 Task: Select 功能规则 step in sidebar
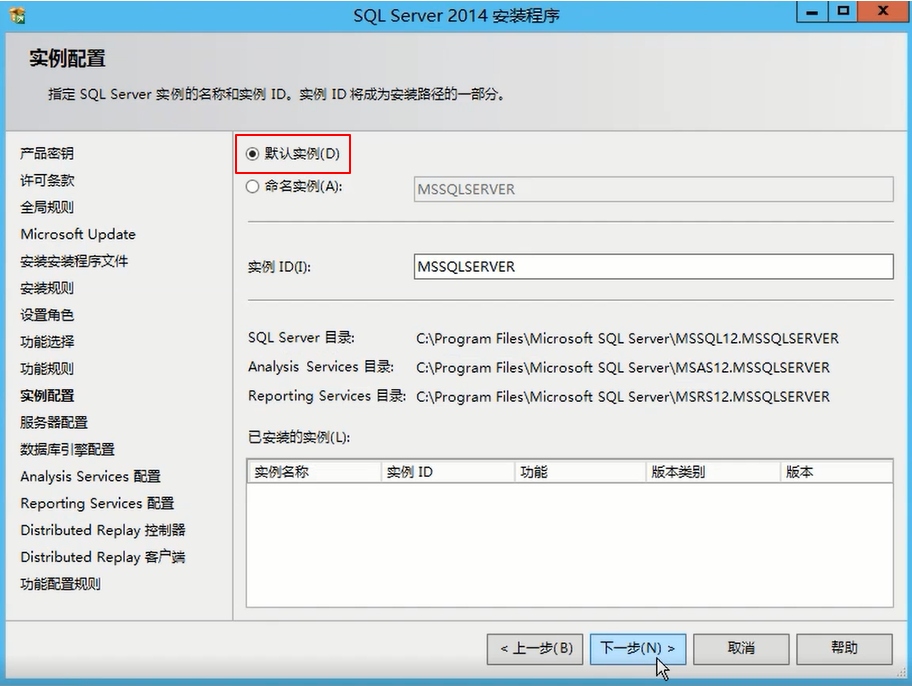pyautogui.click(x=47, y=368)
